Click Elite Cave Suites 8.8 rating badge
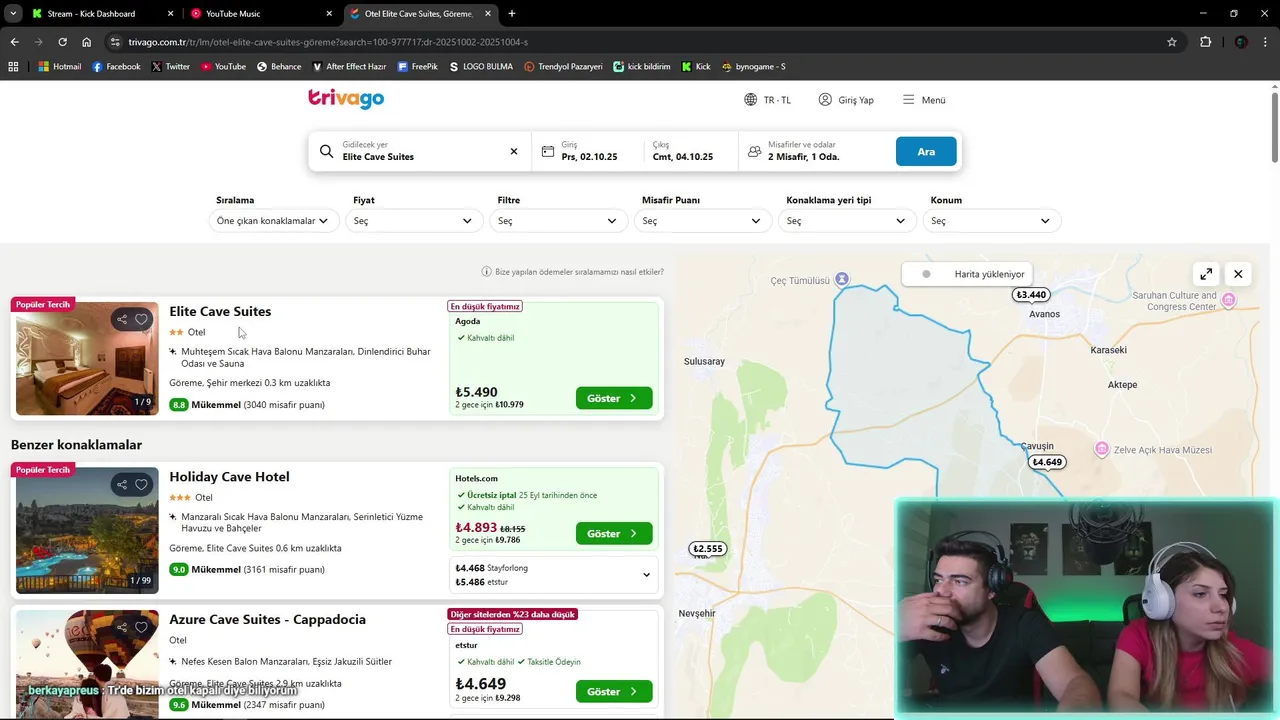The image size is (1280, 720). pyautogui.click(x=179, y=405)
